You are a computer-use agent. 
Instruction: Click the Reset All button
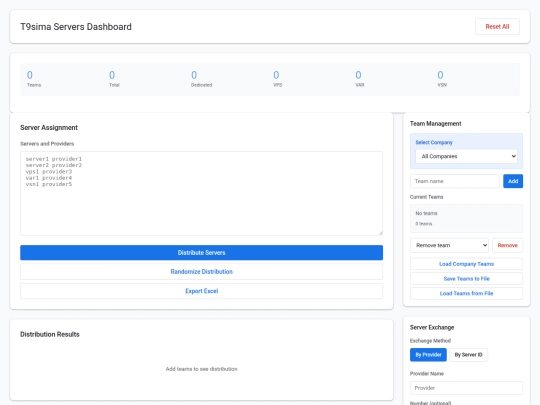click(497, 27)
